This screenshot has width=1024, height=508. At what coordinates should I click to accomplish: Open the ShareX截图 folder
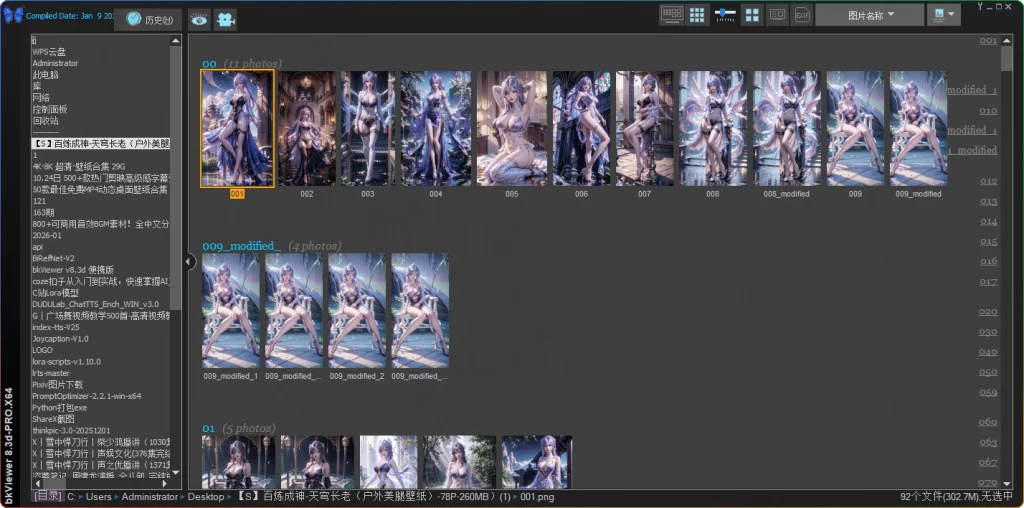coord(54,419)
